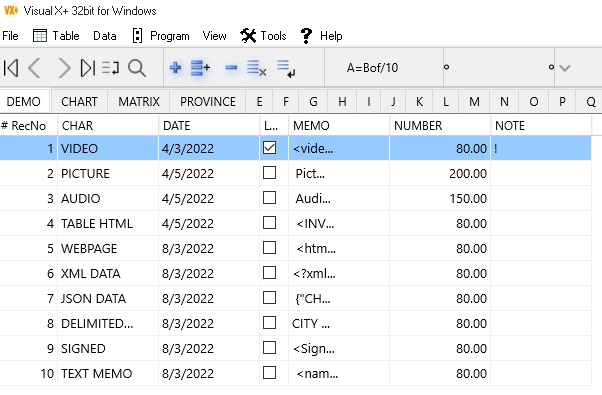Check the box in DELIMITED row
The width and height of the screenshot is (602, 395).
(x=269, y=322)
